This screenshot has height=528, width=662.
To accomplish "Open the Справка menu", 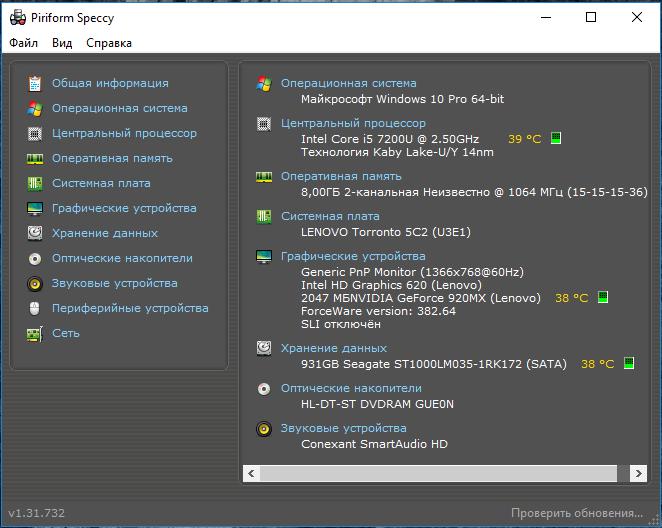I will (x=109, y=43).
